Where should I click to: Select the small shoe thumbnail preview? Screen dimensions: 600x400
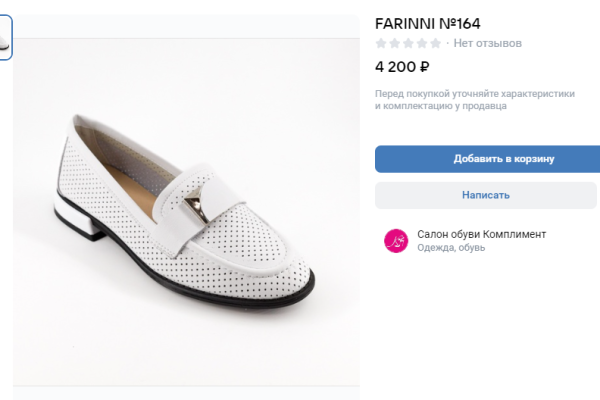(x=4, y=40)
